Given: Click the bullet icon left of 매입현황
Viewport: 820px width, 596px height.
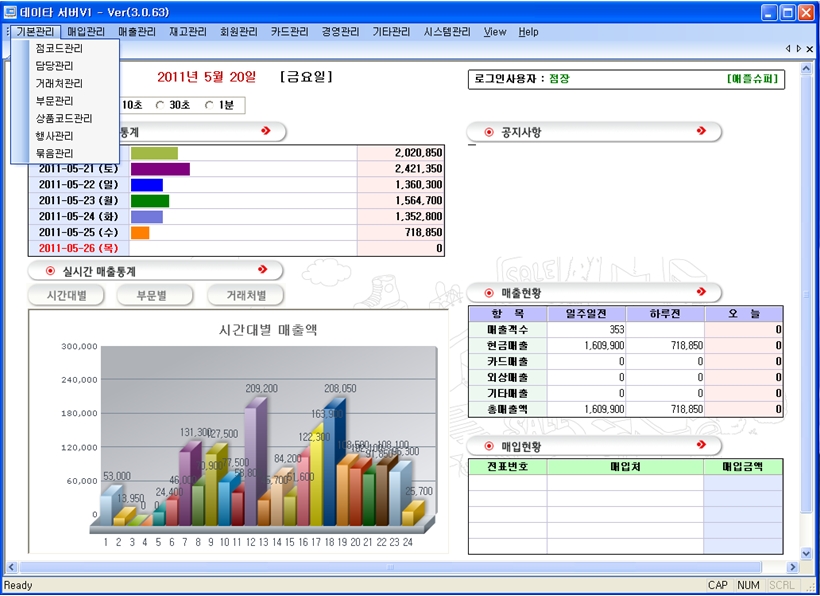Looking at the screenshot, I should (488, 446).
